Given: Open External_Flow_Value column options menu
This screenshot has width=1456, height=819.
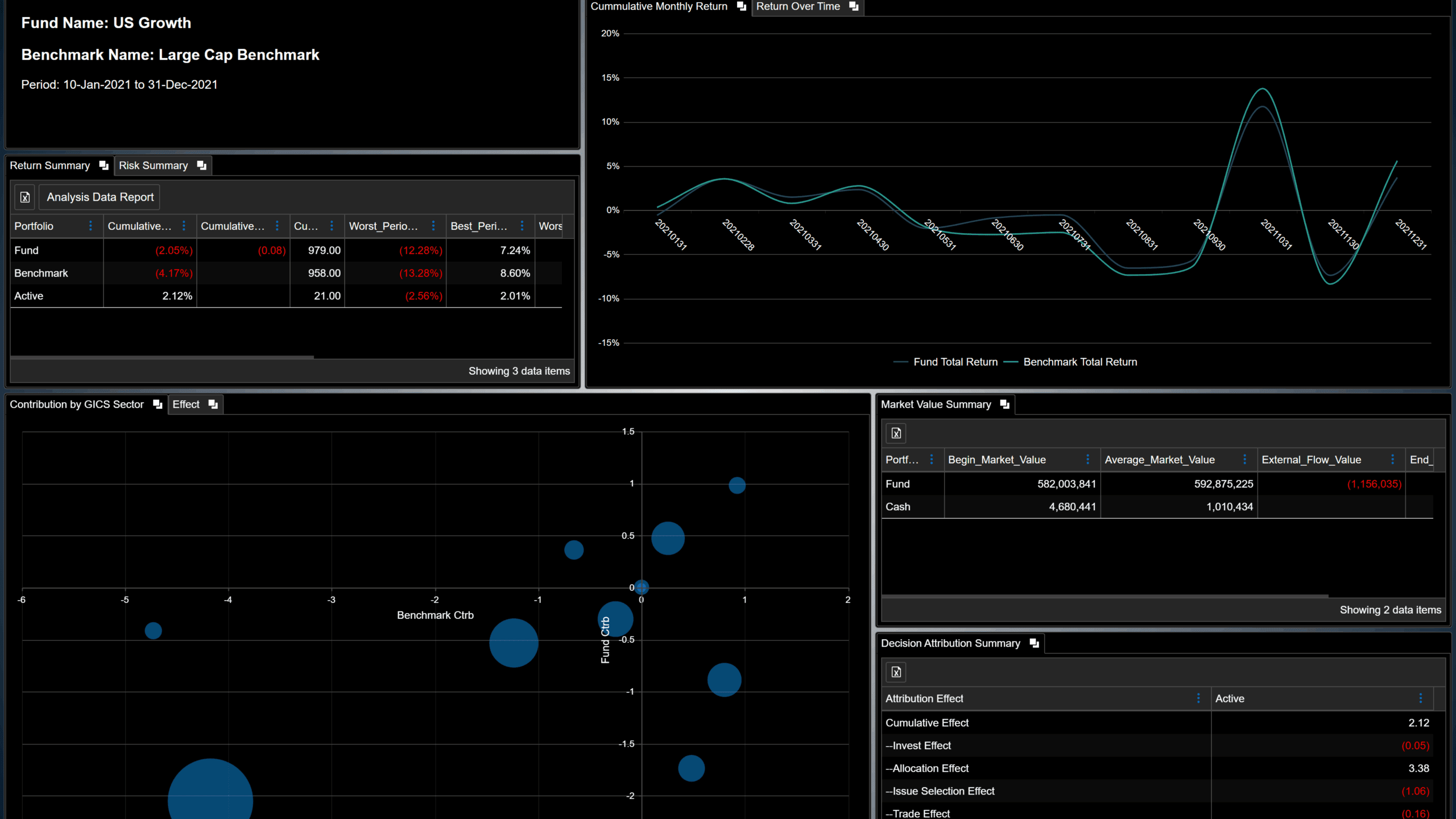Looking at the screenshot, I should 1393,459.
